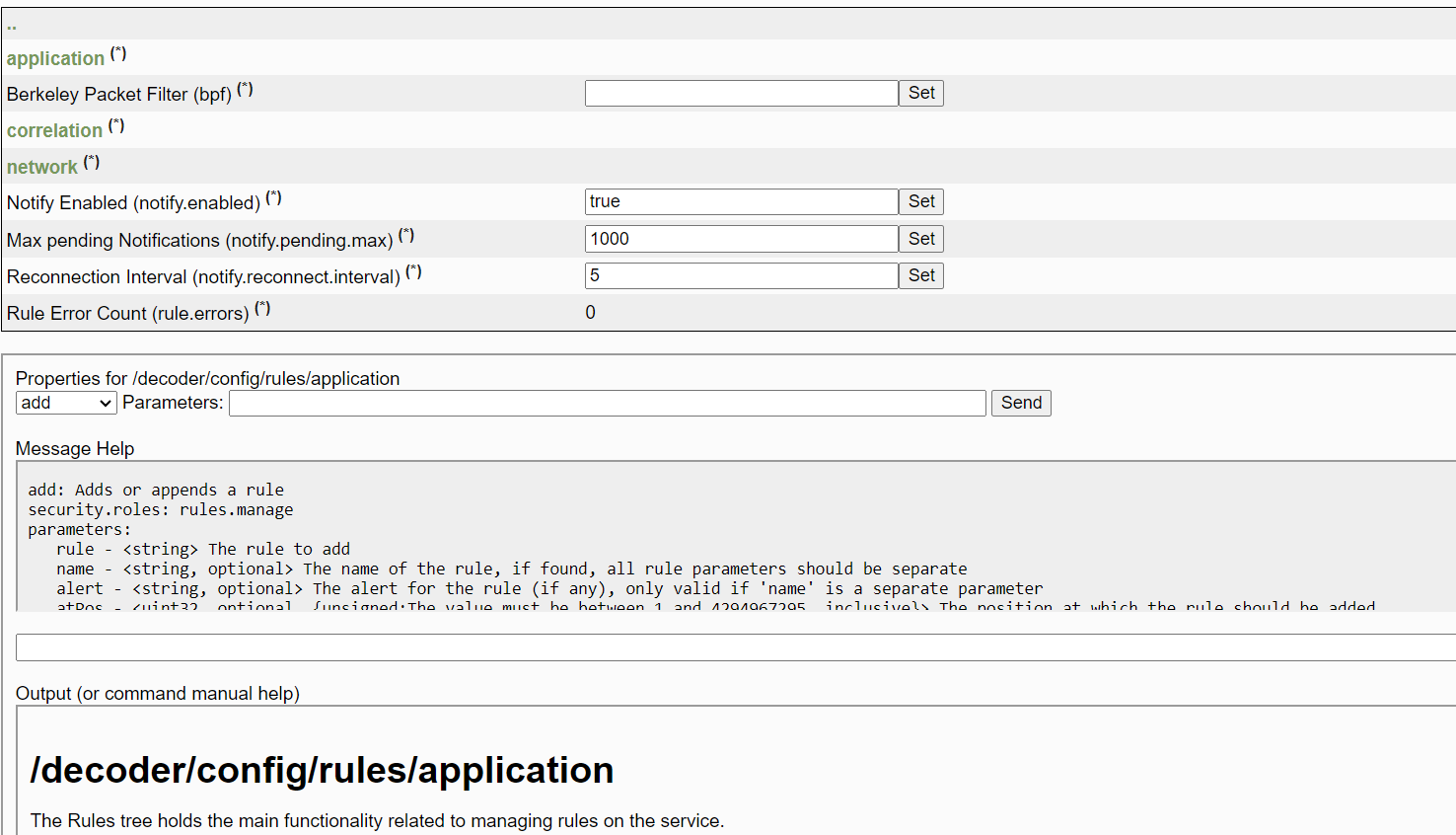Click the asterisk next to Notify Enabled
This screenshot has width=1456, height=835.
(273, 197)
